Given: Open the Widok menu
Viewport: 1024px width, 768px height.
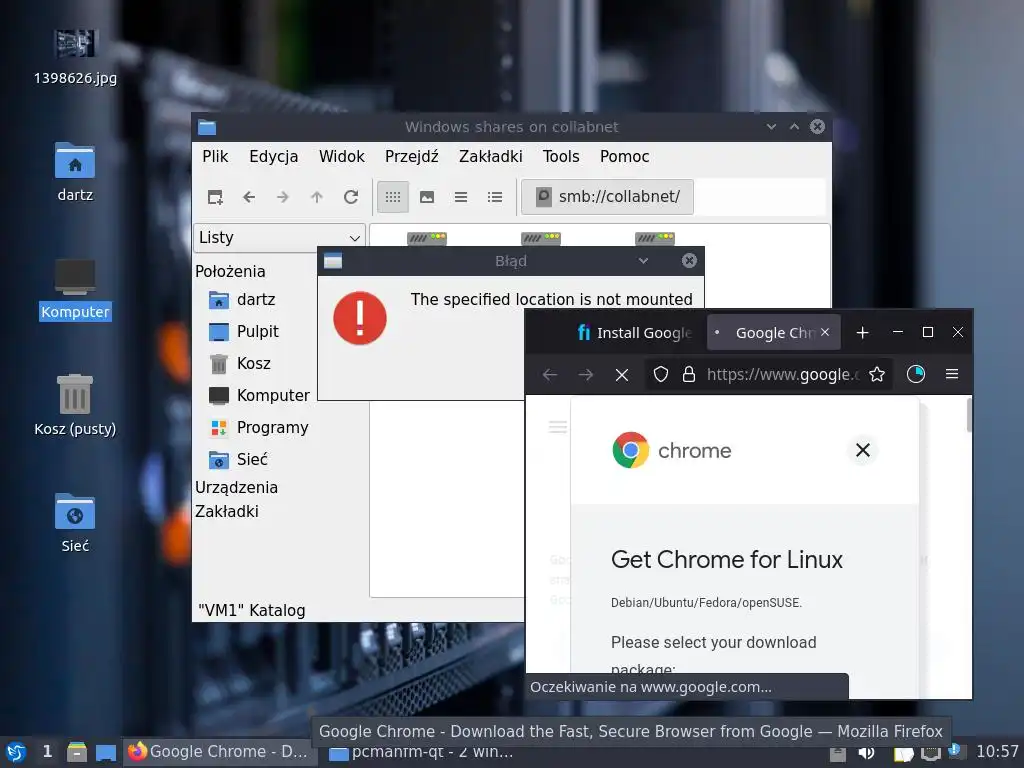Looking at the screenshot, I should point(342,157).
